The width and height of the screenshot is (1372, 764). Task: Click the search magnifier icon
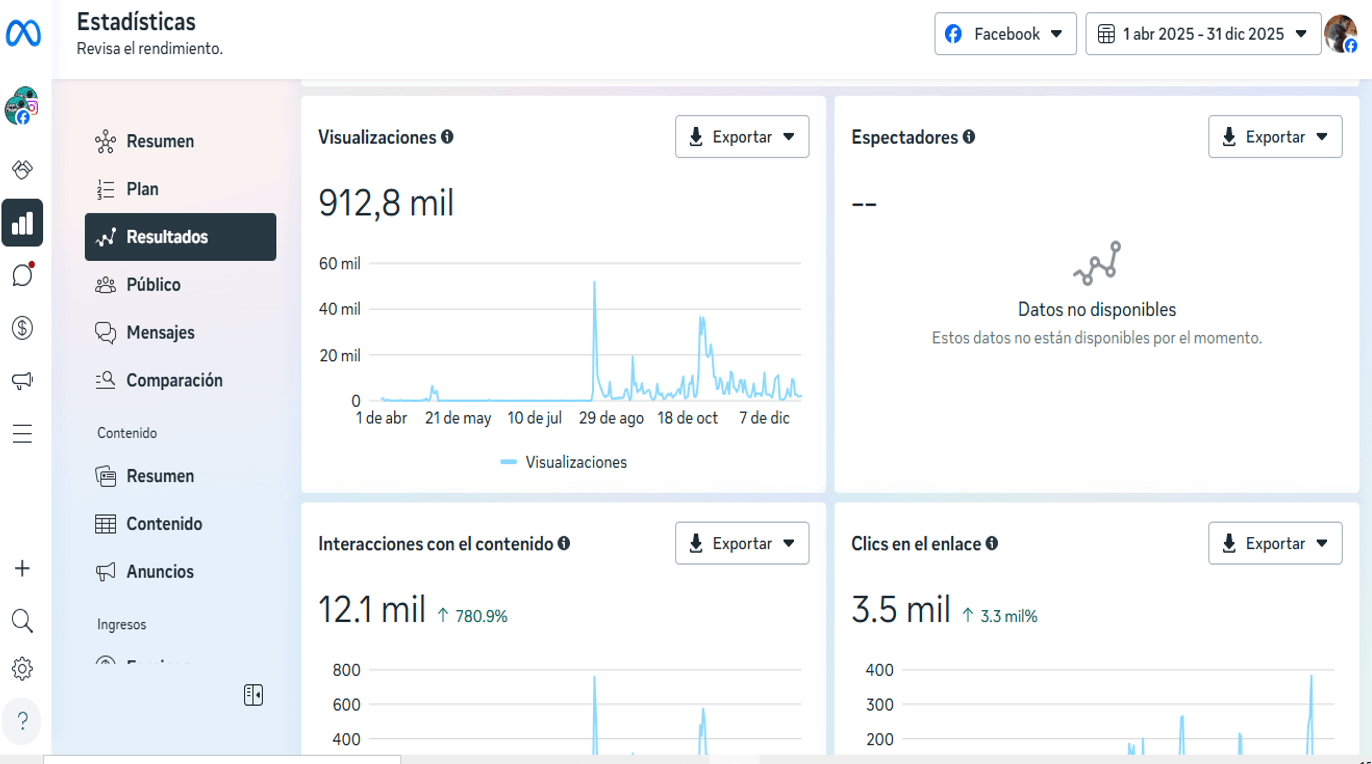coord(22,621)
